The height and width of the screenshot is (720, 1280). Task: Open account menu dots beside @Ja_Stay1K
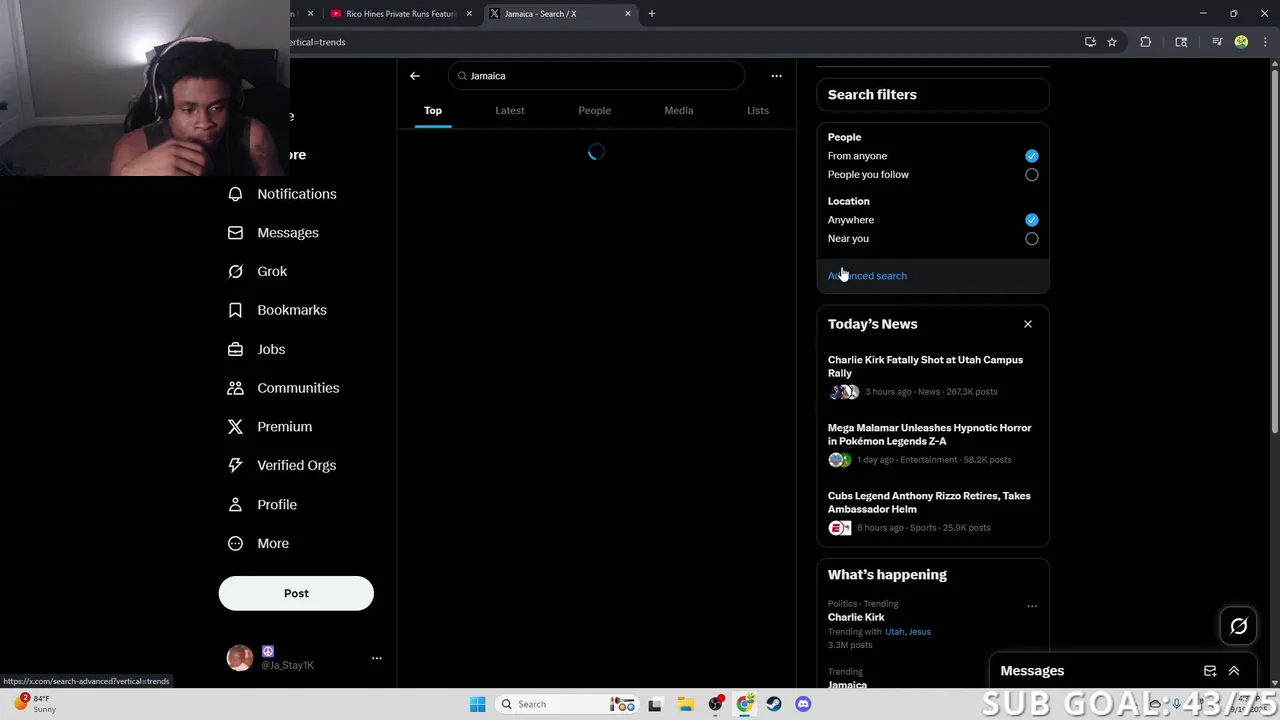coord(377,658)
